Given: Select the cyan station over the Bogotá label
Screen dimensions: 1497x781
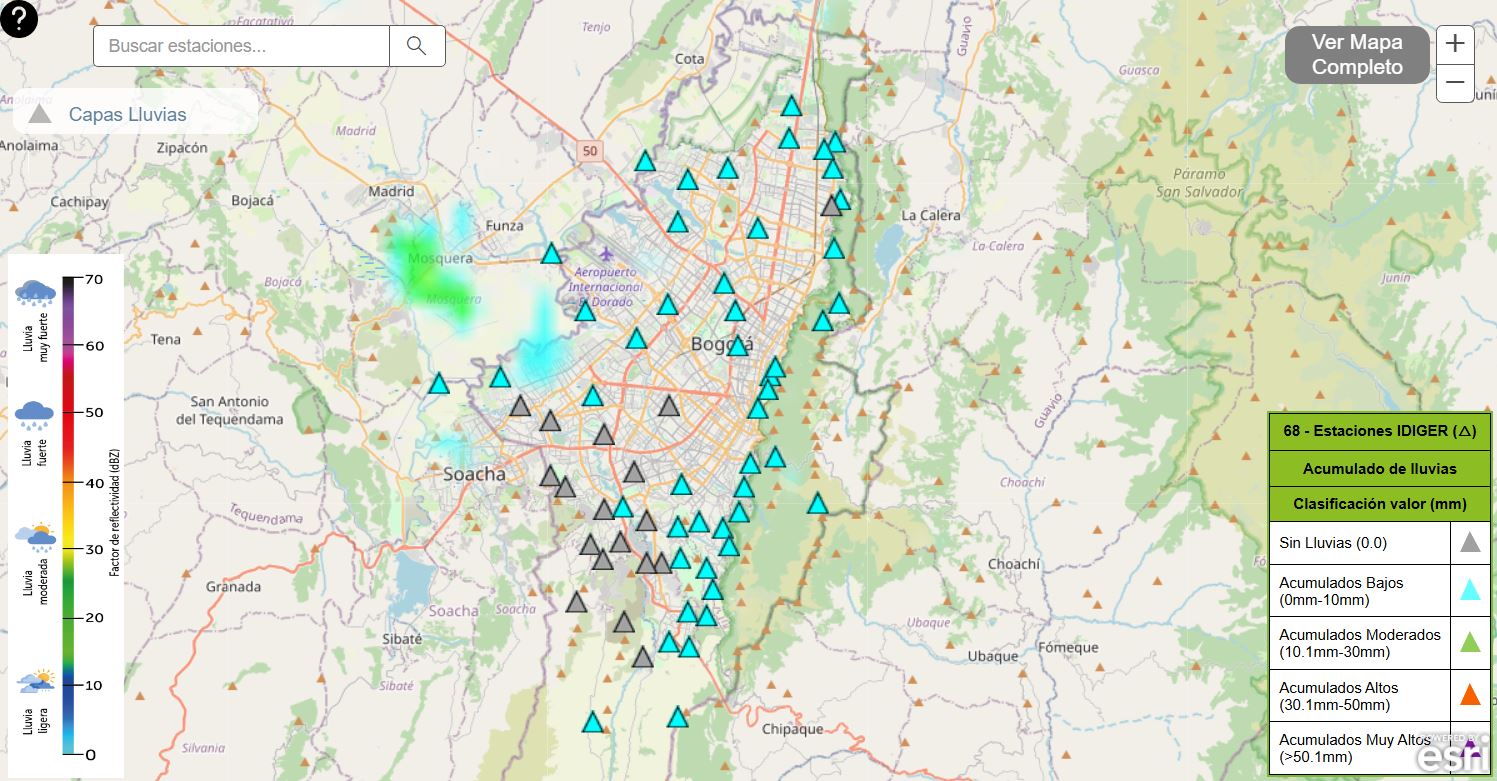Looking at the screenshot, I should tap(738, 346).
